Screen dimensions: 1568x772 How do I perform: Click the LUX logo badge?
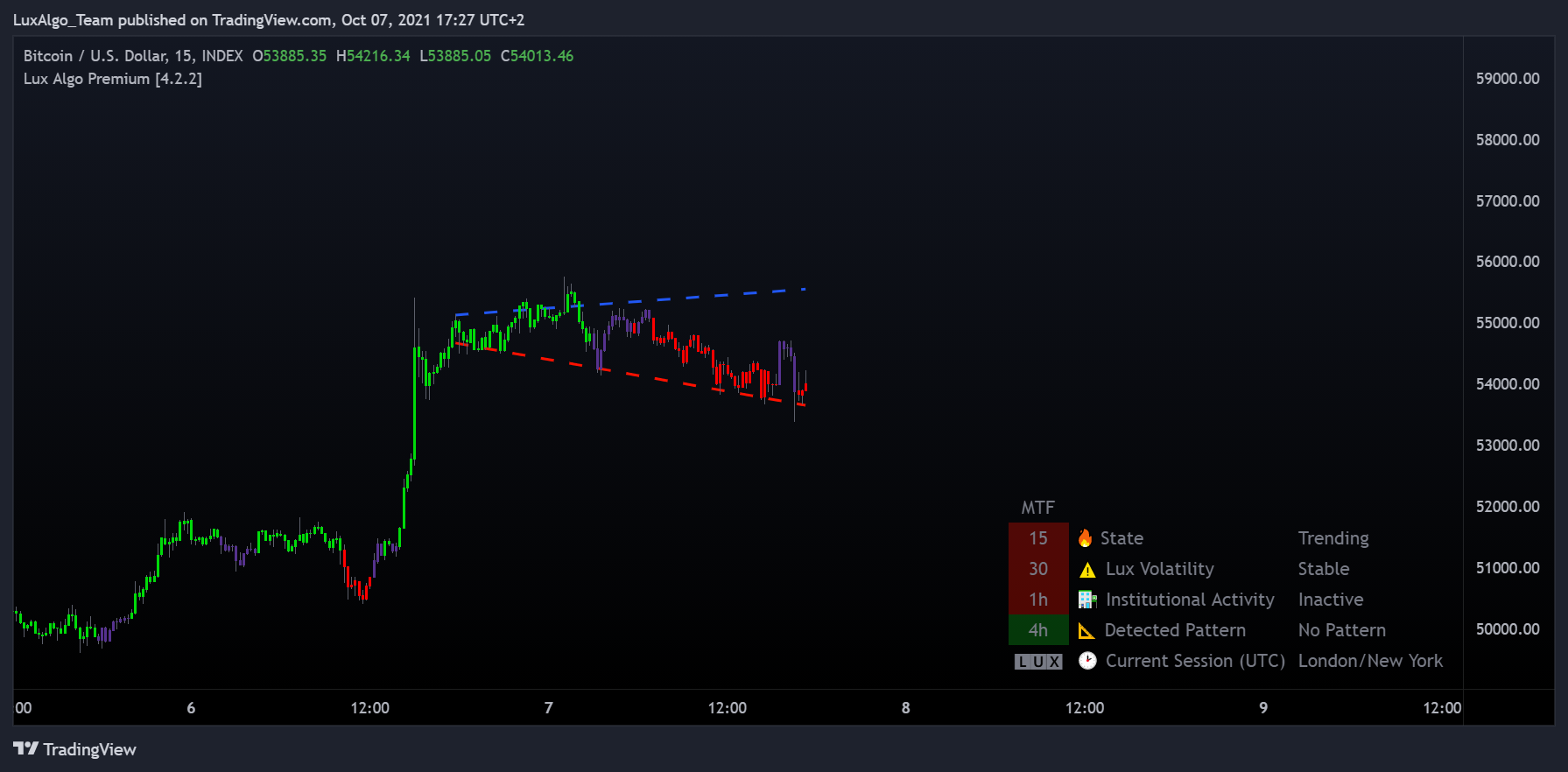[x=1038, y=662]
